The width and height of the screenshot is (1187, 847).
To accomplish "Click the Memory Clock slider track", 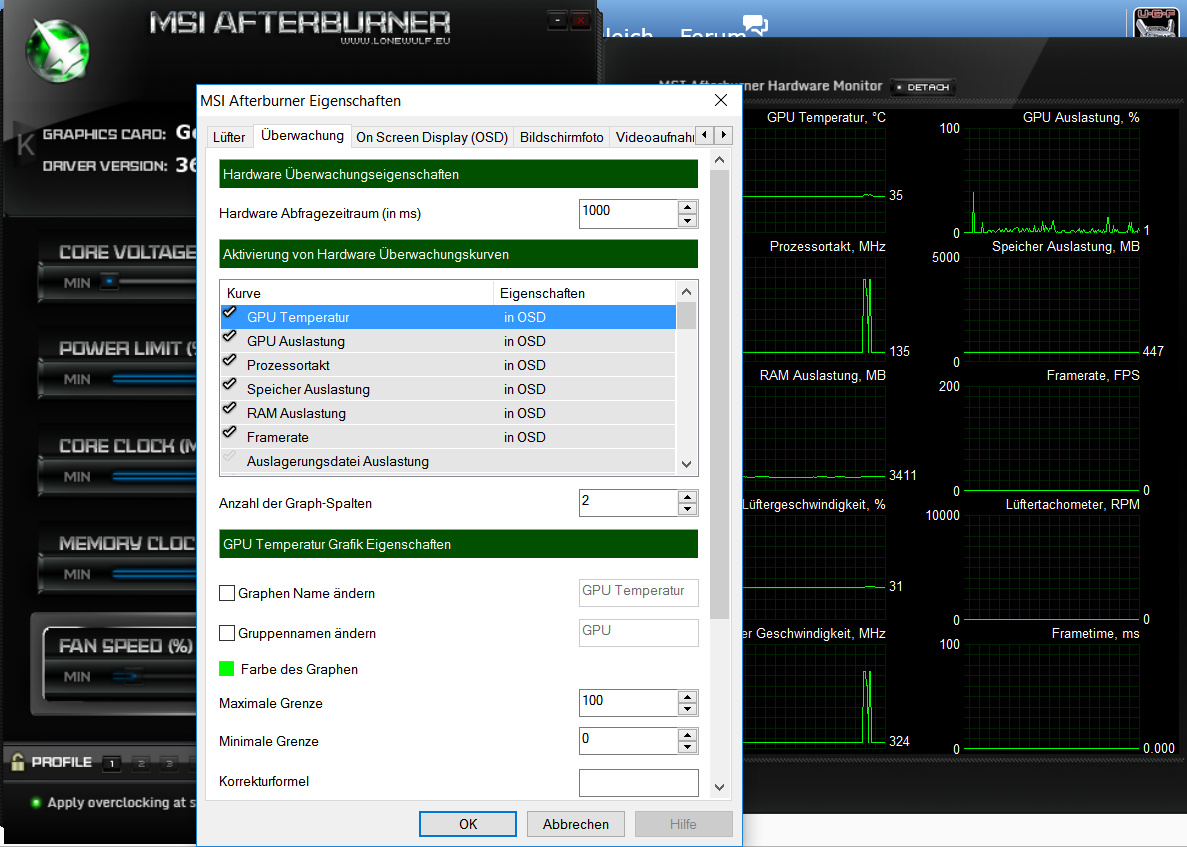I will pos(154,573).
